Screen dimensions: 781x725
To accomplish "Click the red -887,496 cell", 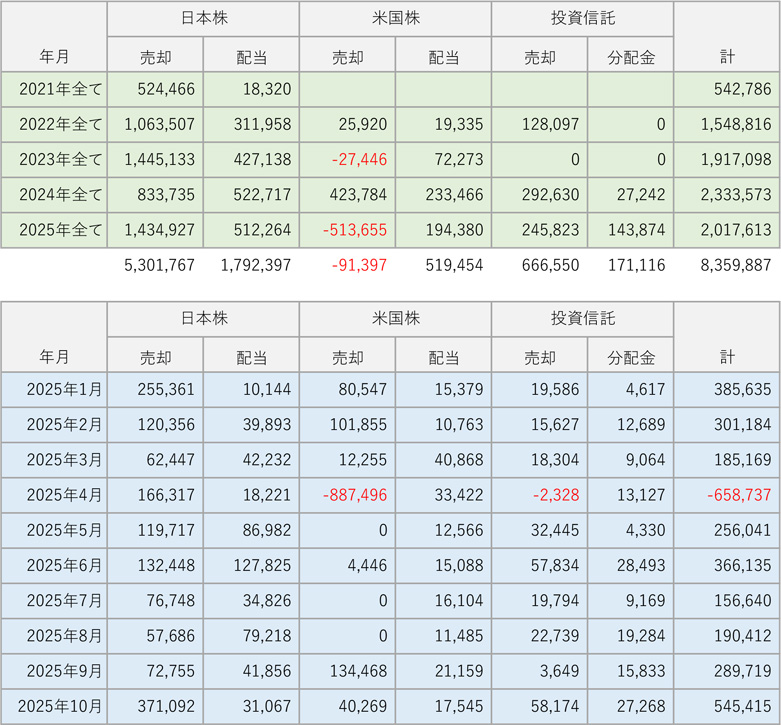I will (x=348, y=495).
